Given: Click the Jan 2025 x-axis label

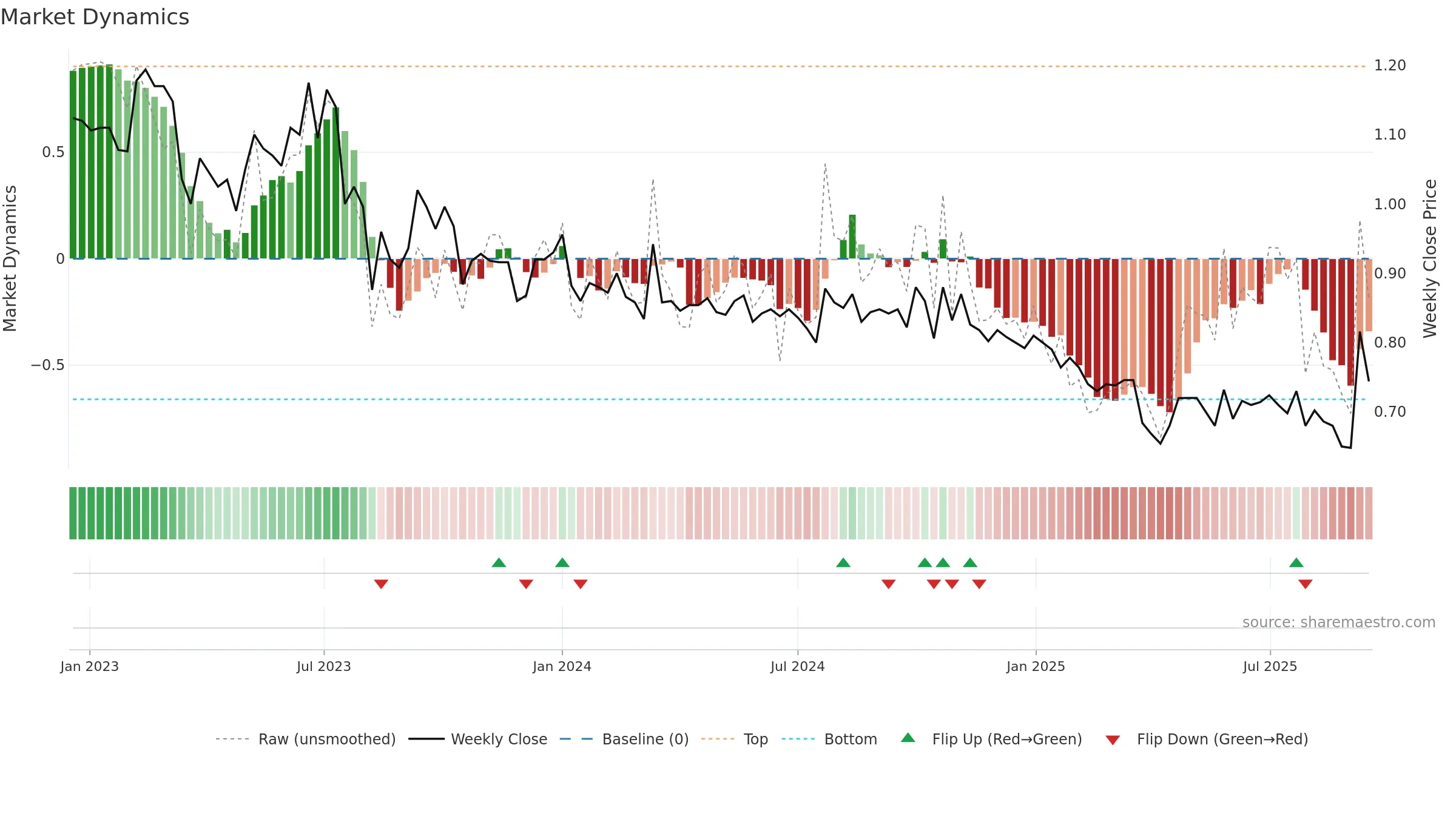Looking at the screenshot, I should click(x=1036, y=666).
